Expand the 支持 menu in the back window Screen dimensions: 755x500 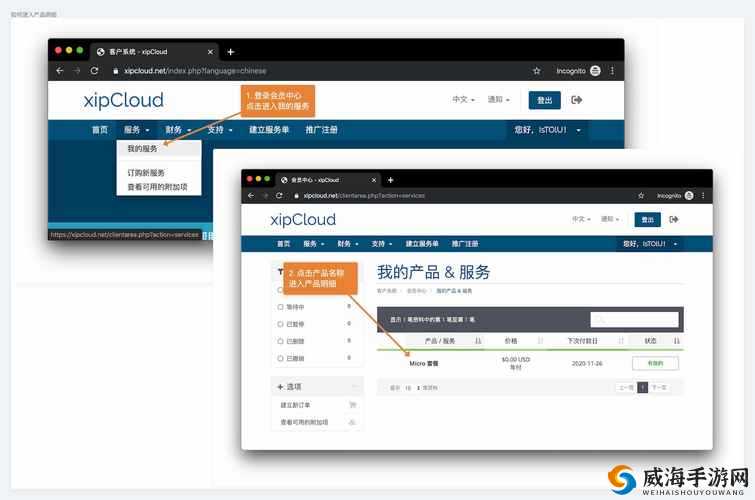pyautogui.click(x=220, y=130)
